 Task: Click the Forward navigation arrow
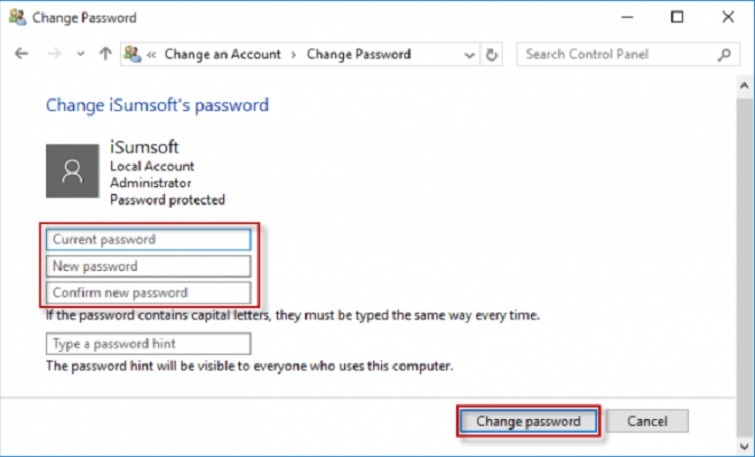52,54
